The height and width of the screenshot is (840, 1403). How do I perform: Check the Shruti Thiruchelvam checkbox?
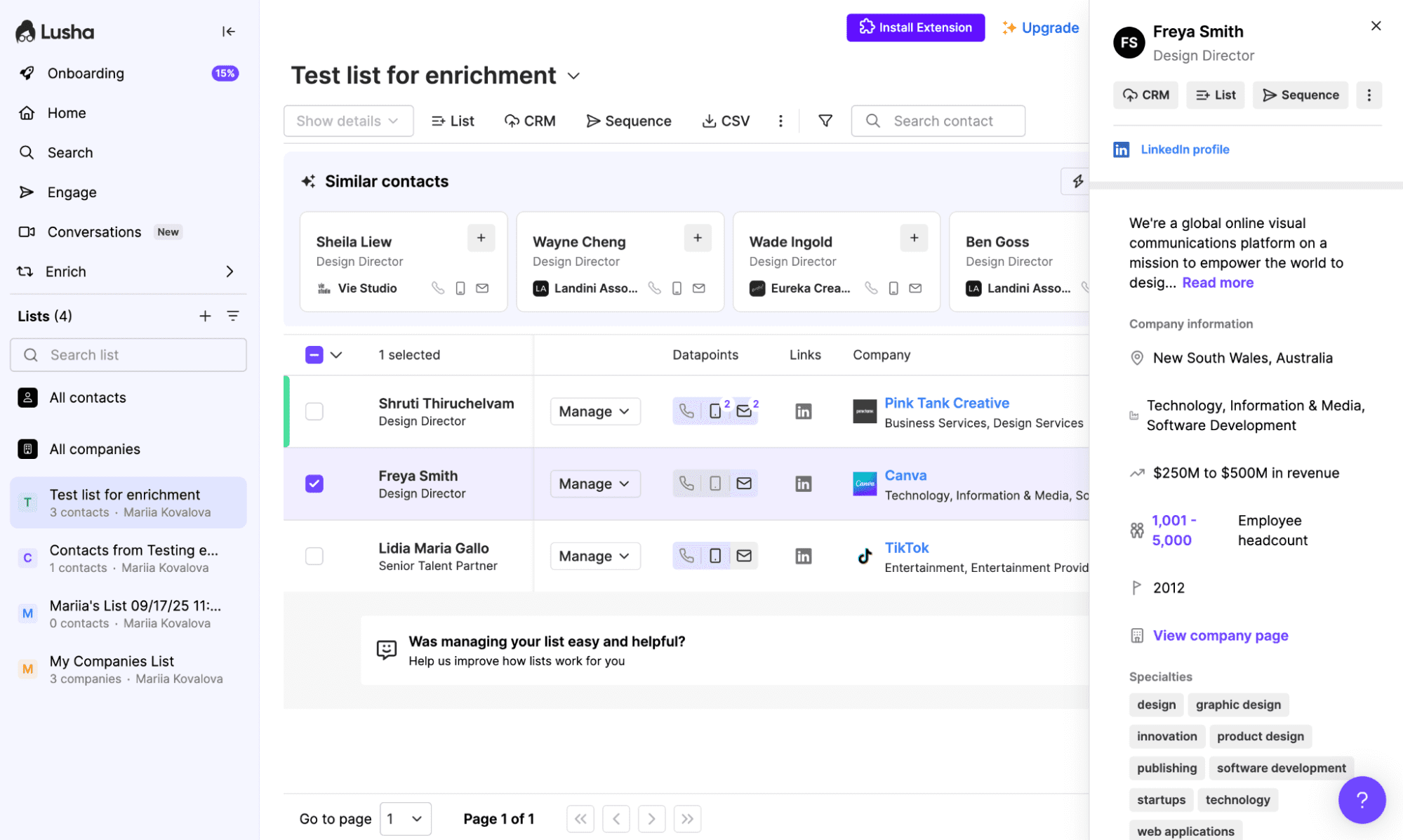(314, 411)
